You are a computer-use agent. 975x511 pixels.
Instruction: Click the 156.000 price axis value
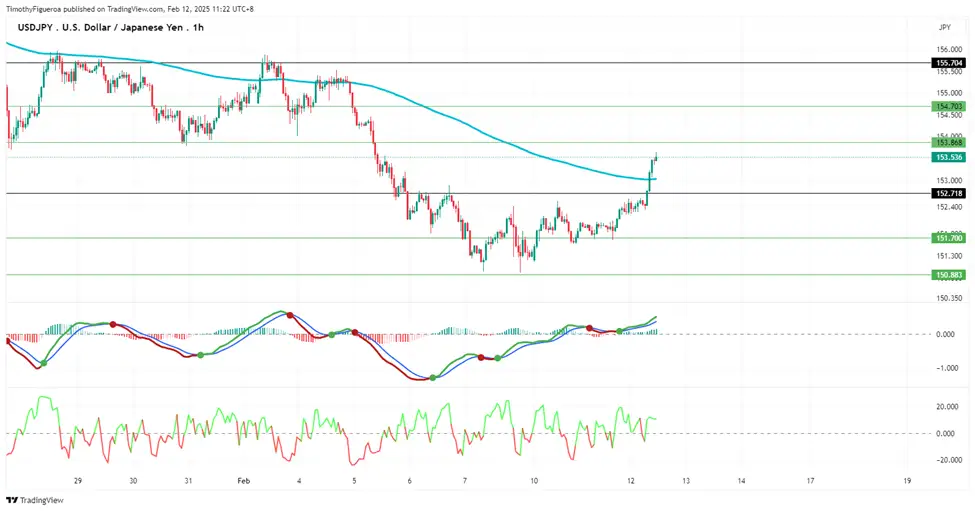949,50
